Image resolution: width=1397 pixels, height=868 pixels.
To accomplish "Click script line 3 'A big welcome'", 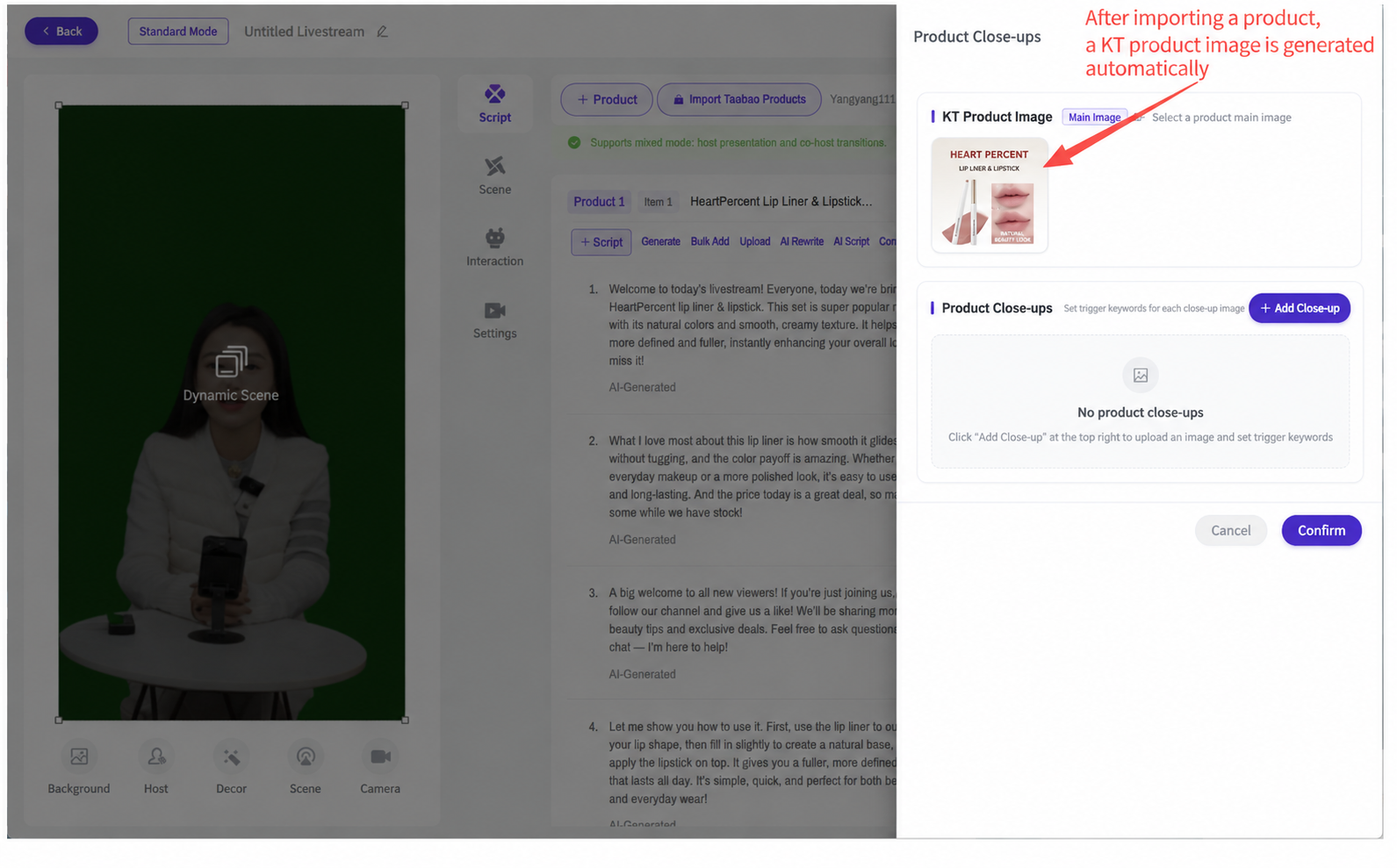I will 753,620.
